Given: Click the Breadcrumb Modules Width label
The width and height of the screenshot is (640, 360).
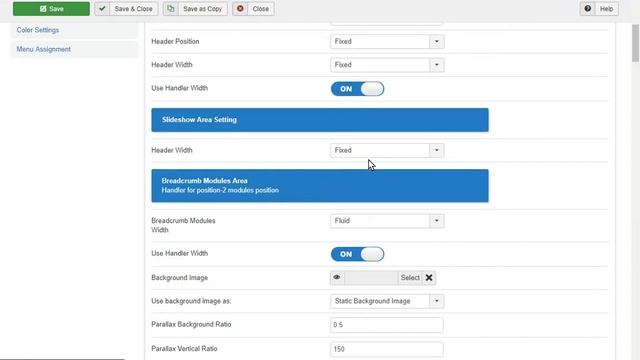Looking at the screenshot, I should pos(183,225).
